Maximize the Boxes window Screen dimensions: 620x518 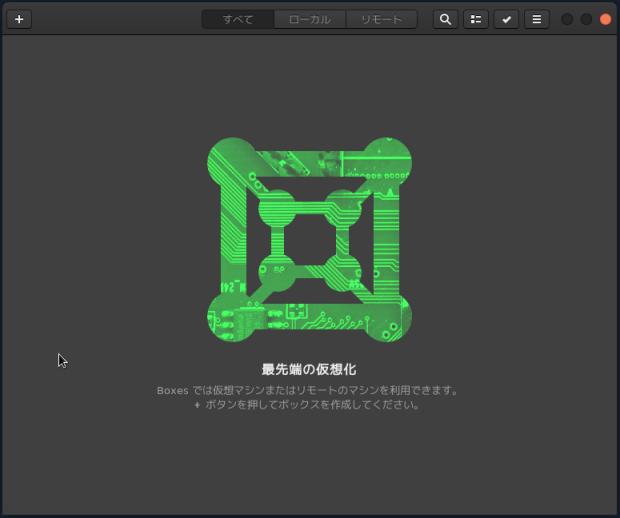(x=586, y=19)
